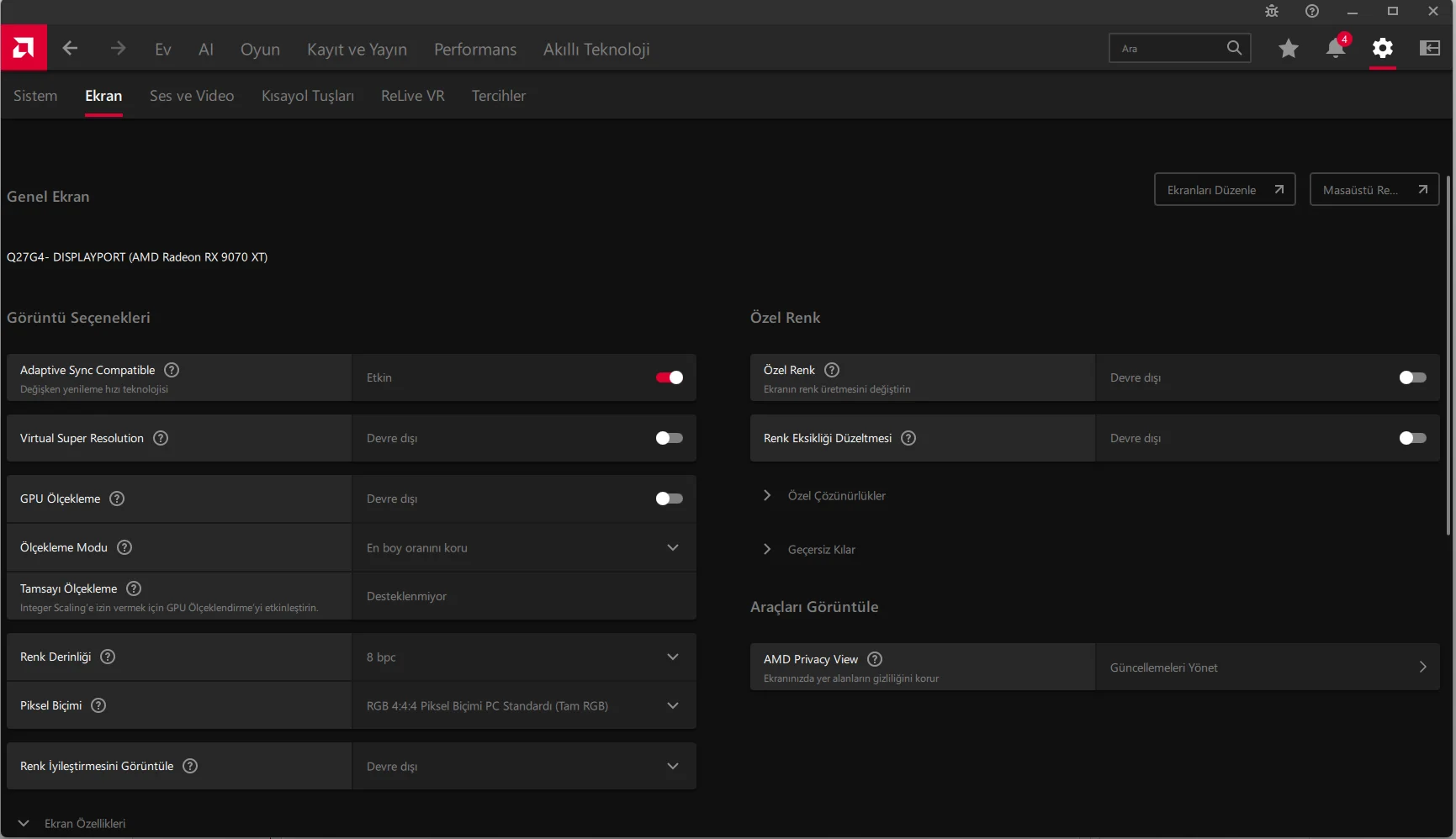Open Kayıt ve Yayın menu

click(x=357, y=50)
